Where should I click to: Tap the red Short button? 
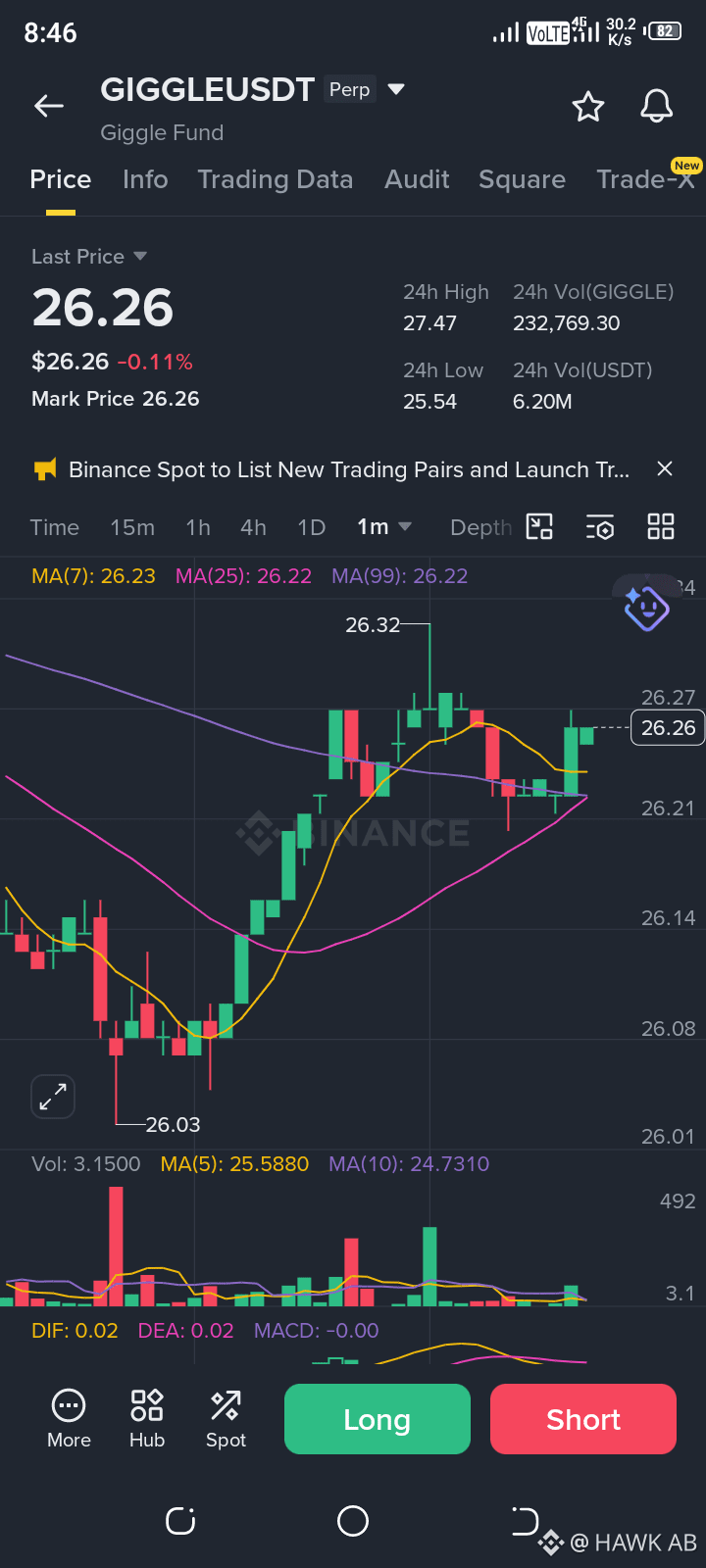[583, 1419]
